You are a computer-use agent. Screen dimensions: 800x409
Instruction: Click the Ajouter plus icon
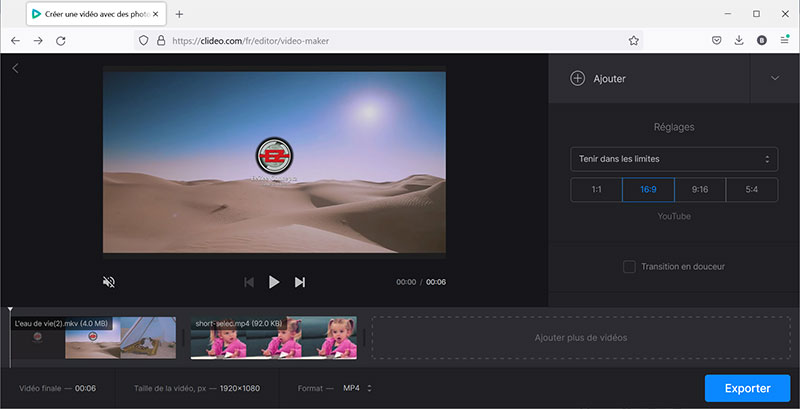coord(578,79)
